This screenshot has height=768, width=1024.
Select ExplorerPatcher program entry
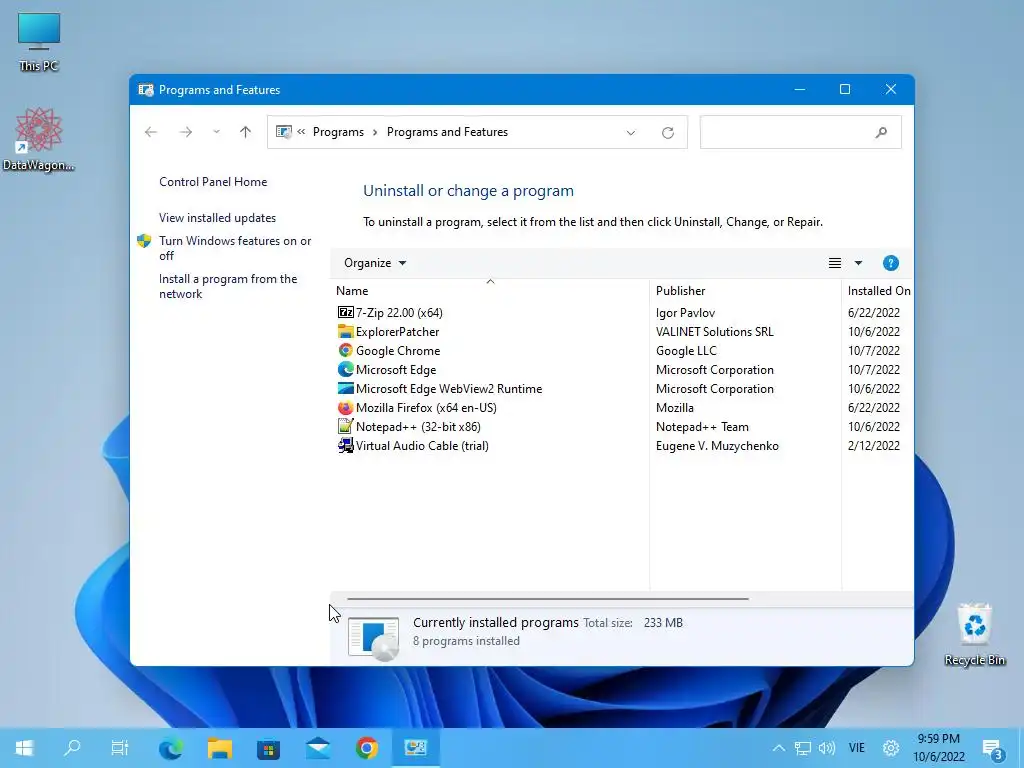coord(397,331)
